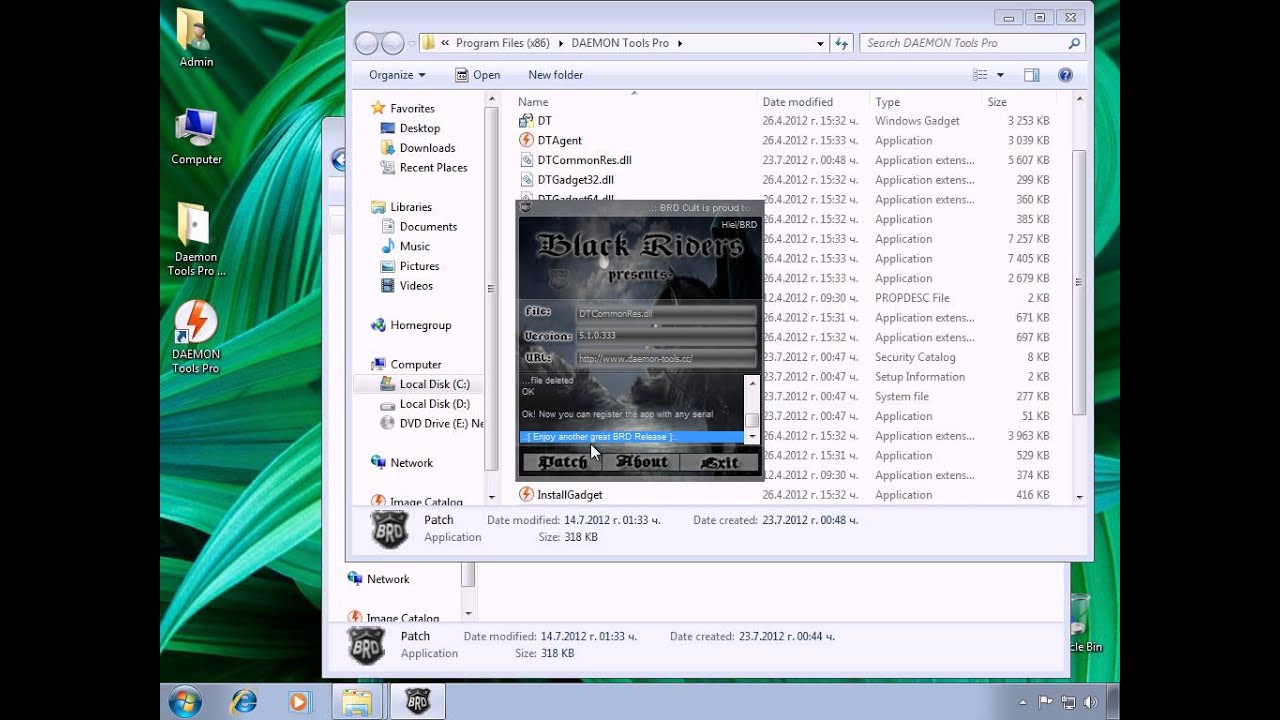Toggle the preview pane icon
The height and width of the screenshot is (720, 1280).
pos(1032,75)
